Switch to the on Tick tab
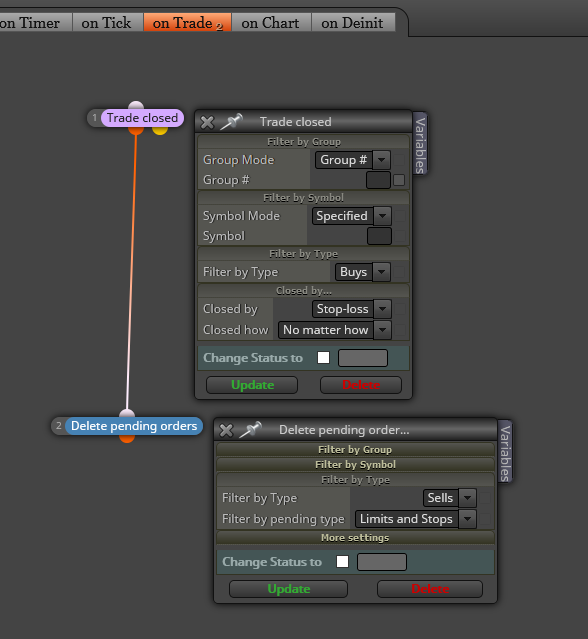The image size is (588, 639). coord(106,23)
